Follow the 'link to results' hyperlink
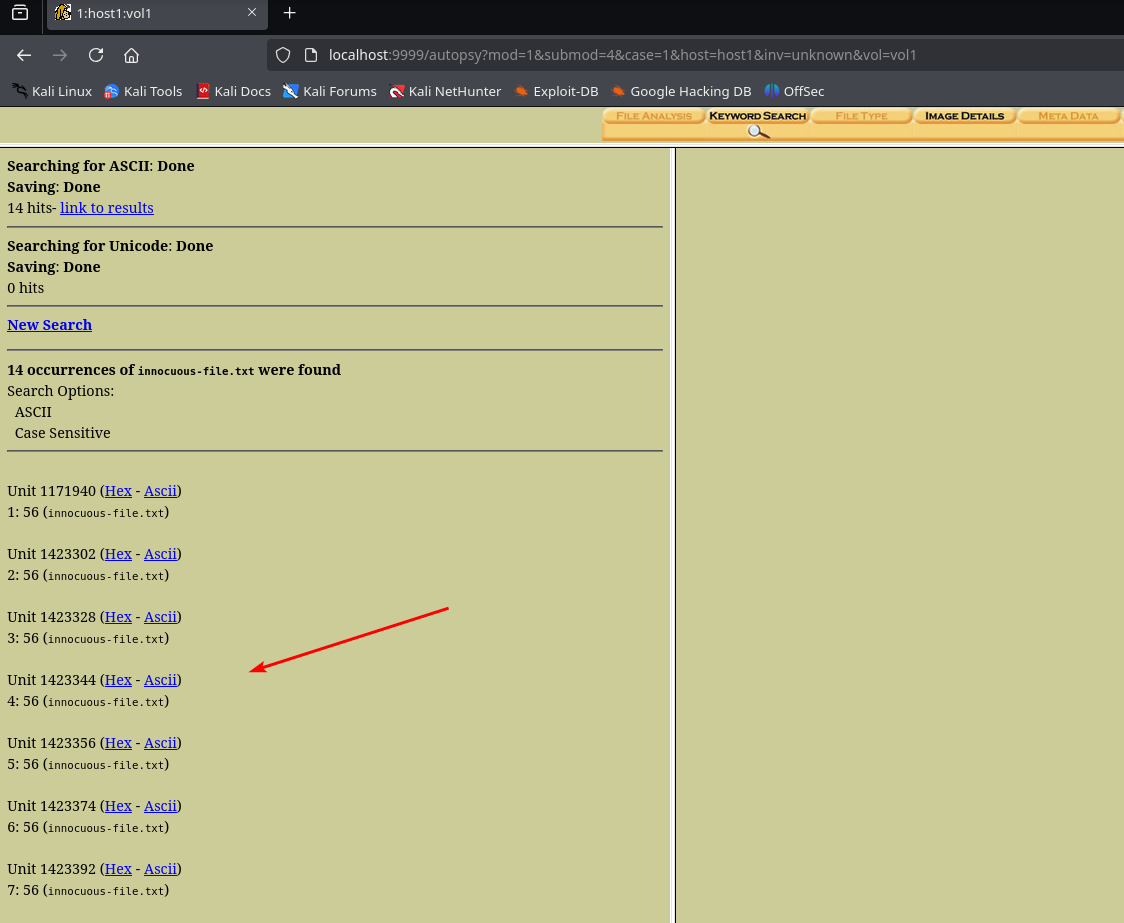This screenshot has height=923, width=1124. [x=106, y=208]
